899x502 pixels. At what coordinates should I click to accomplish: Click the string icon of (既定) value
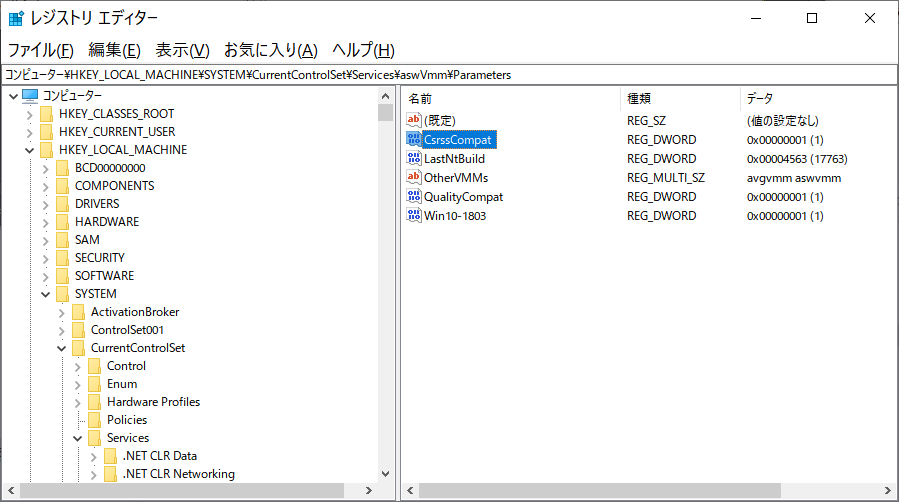tap(413, 120)
